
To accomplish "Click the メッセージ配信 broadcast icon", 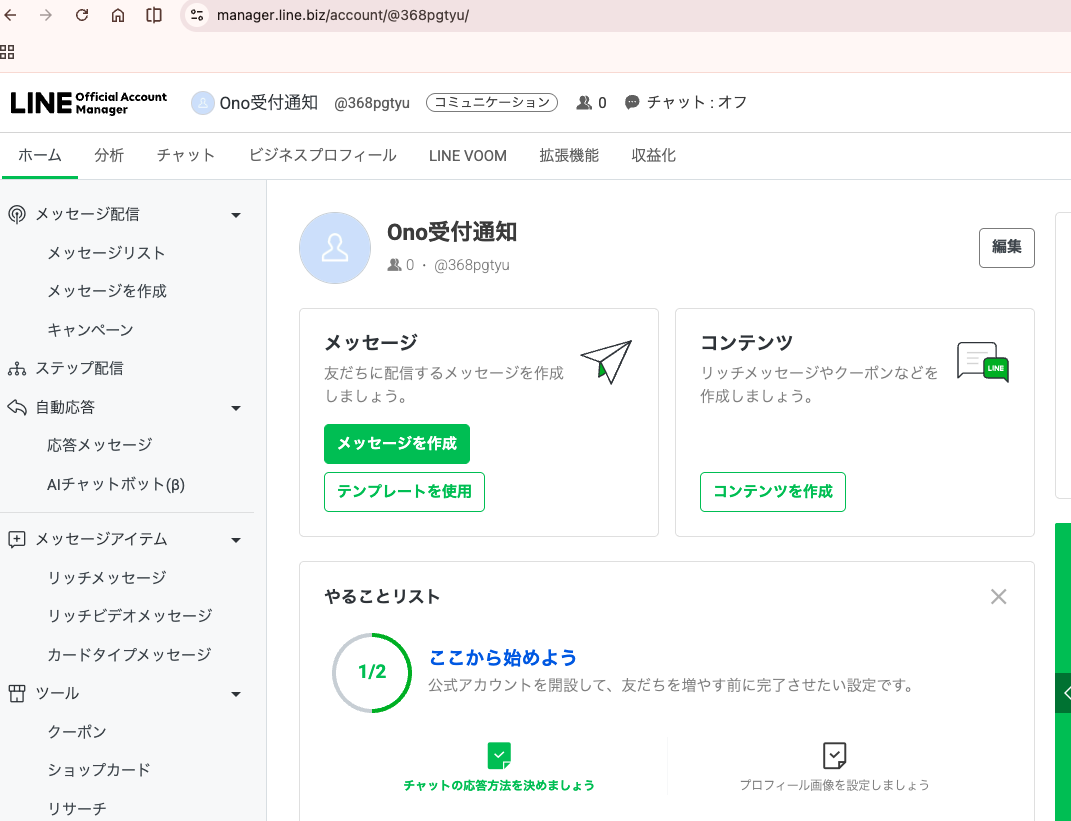I will pyautogui.click(x=17, y=214).
